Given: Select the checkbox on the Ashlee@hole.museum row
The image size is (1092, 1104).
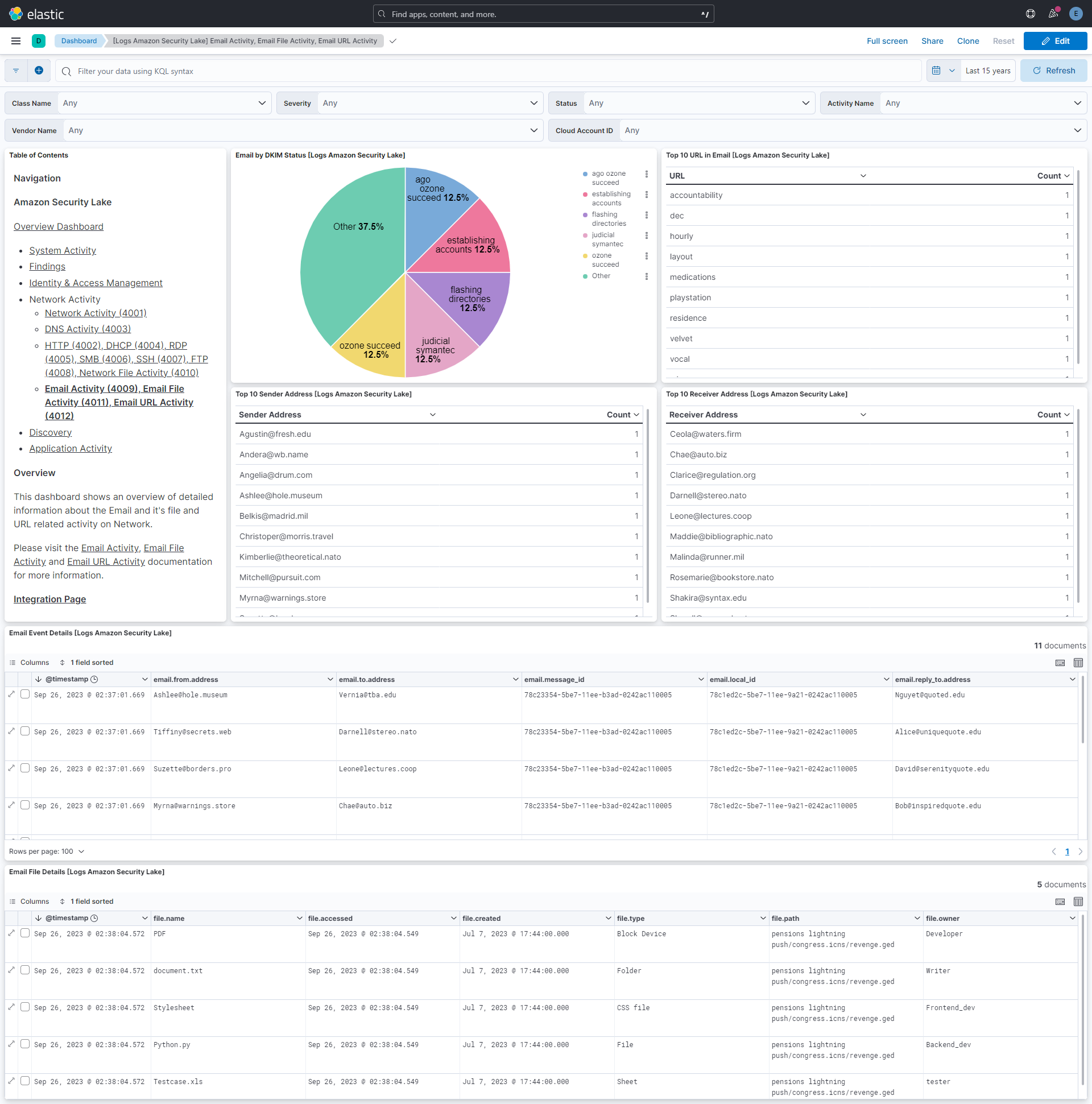Looking at the screenshot, I should click(x=25, y=694).
